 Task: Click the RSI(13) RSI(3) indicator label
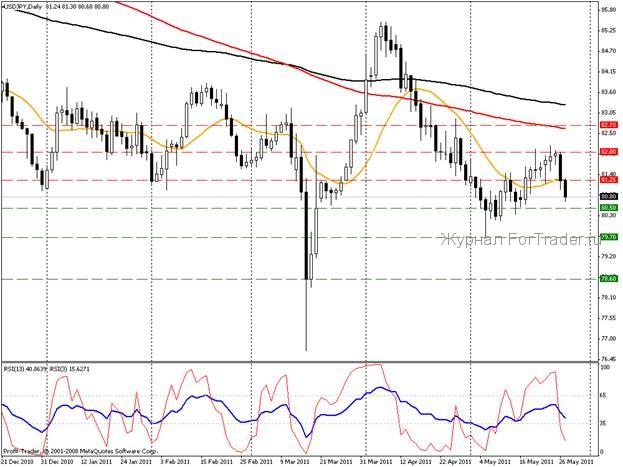coord(46,369)
